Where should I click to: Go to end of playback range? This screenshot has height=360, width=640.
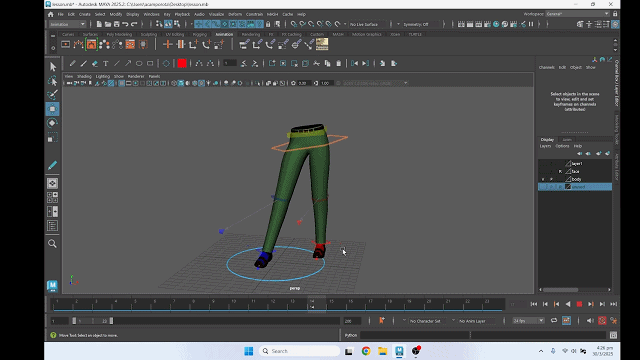pyautogui.click(x=613, y=304)
